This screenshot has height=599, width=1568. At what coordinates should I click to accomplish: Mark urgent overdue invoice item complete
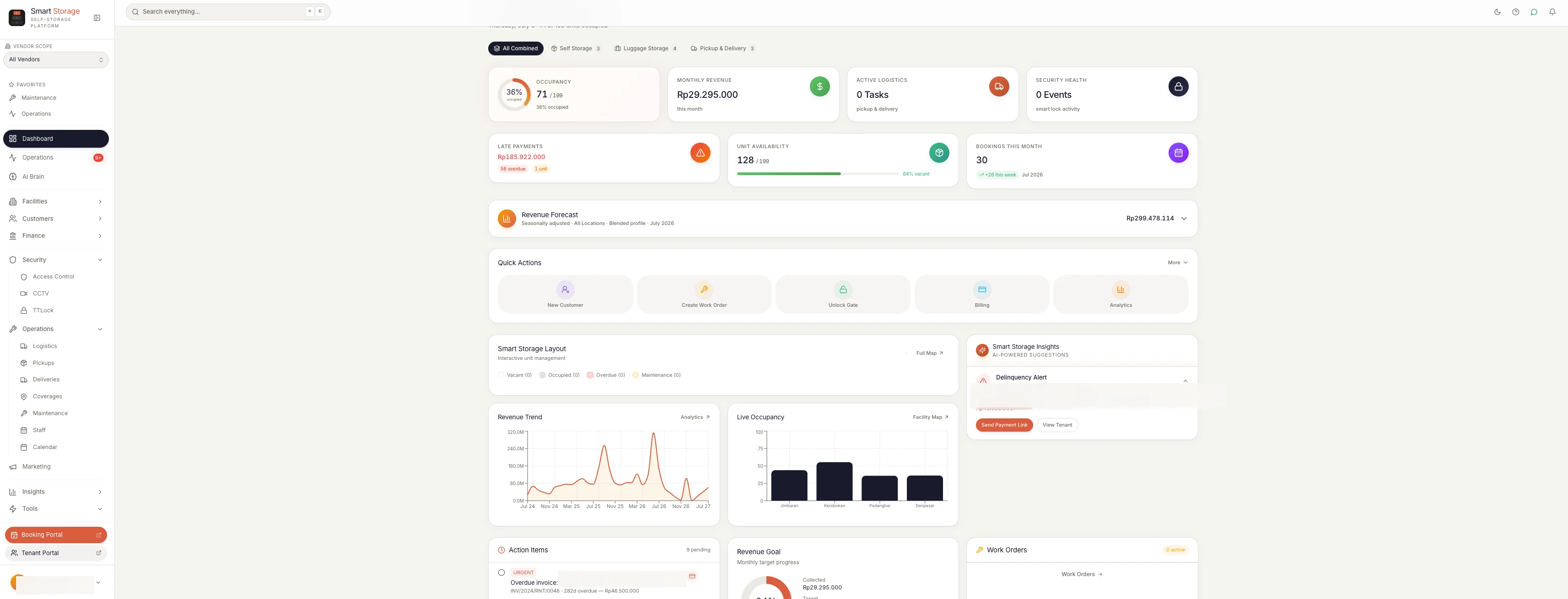(x=501, y=572)
